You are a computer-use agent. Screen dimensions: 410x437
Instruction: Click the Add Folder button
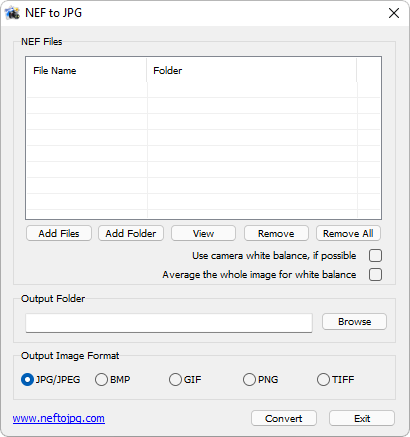click(x=131, y=233)
